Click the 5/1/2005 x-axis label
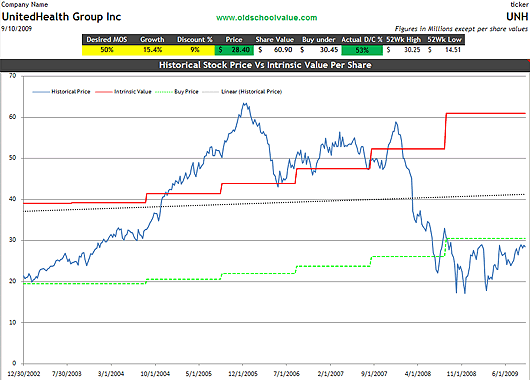Image resolution: width=530 pixels, height=380 pixels. click(199, 374)
